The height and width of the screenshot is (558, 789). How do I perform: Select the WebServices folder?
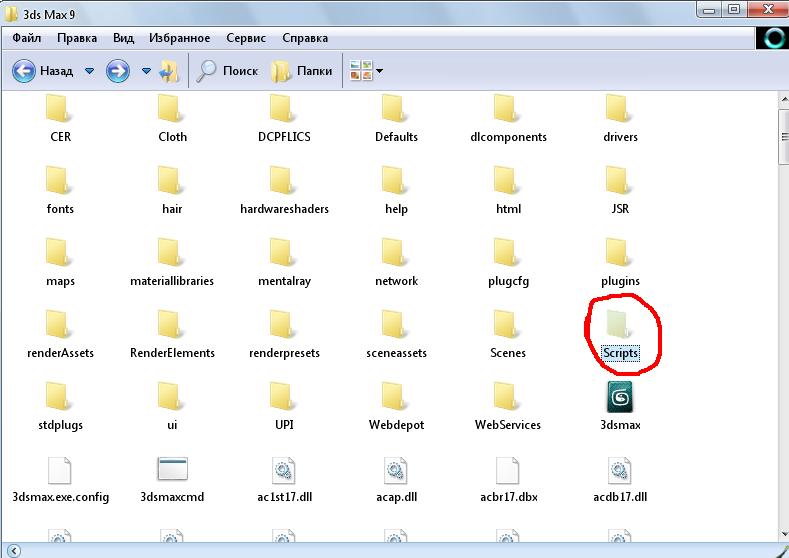click(x=508, y=407)
